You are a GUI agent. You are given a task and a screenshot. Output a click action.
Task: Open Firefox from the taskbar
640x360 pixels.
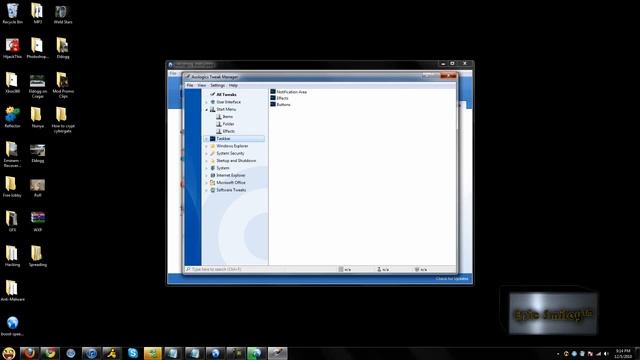[x=29, y=353]
